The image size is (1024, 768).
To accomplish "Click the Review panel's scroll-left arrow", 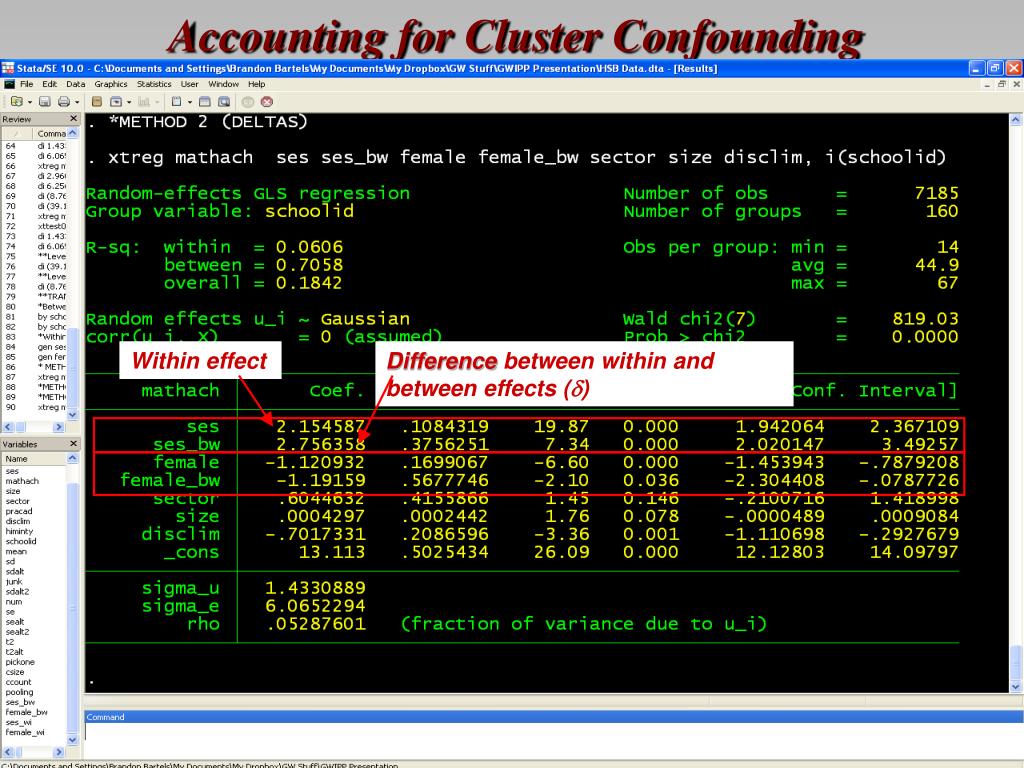I will point(7,427).
